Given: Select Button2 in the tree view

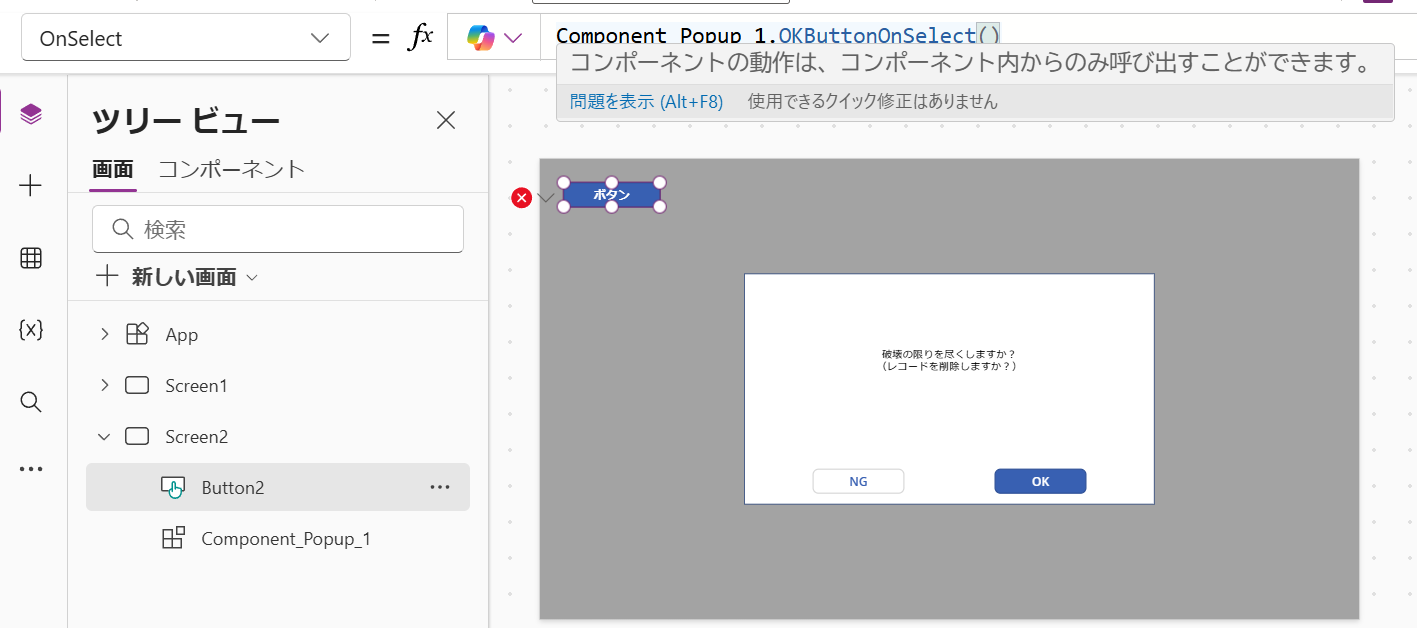Looking at the screenshot, I should tap(278, 487).
